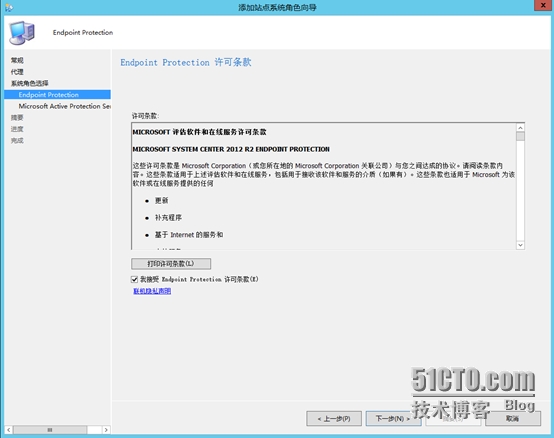Screen dimensions: 554x438
Task: Click sidebar horizontal scroll right arrow
Action: click(106, 430)
